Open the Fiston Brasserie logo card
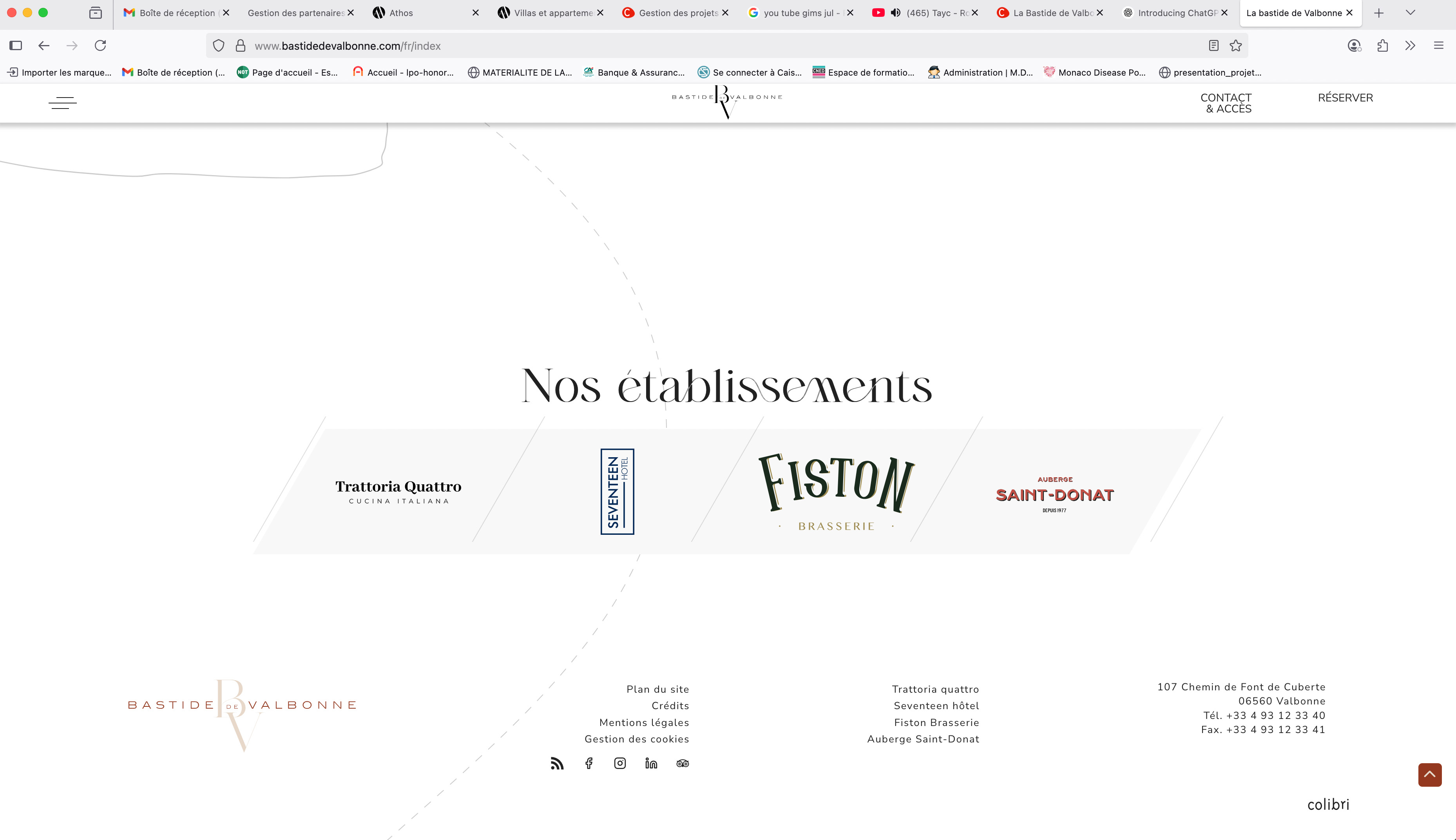Viewport: 1456px width, 840px height. click(837, 492)
